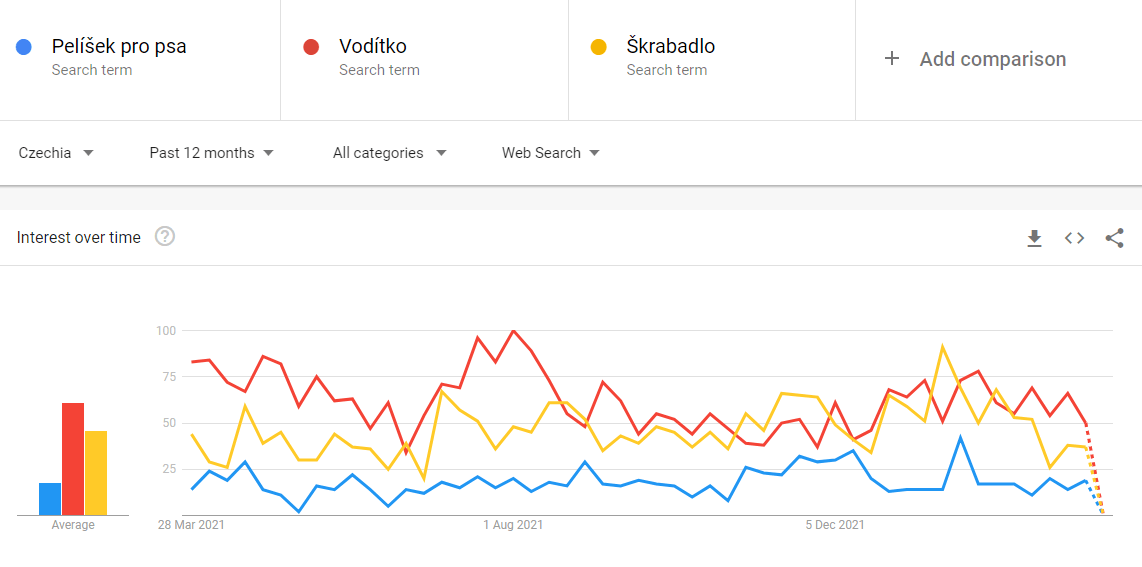Click the red dot beside Vodítko
1142x567 pixels.
pos(311,47)
